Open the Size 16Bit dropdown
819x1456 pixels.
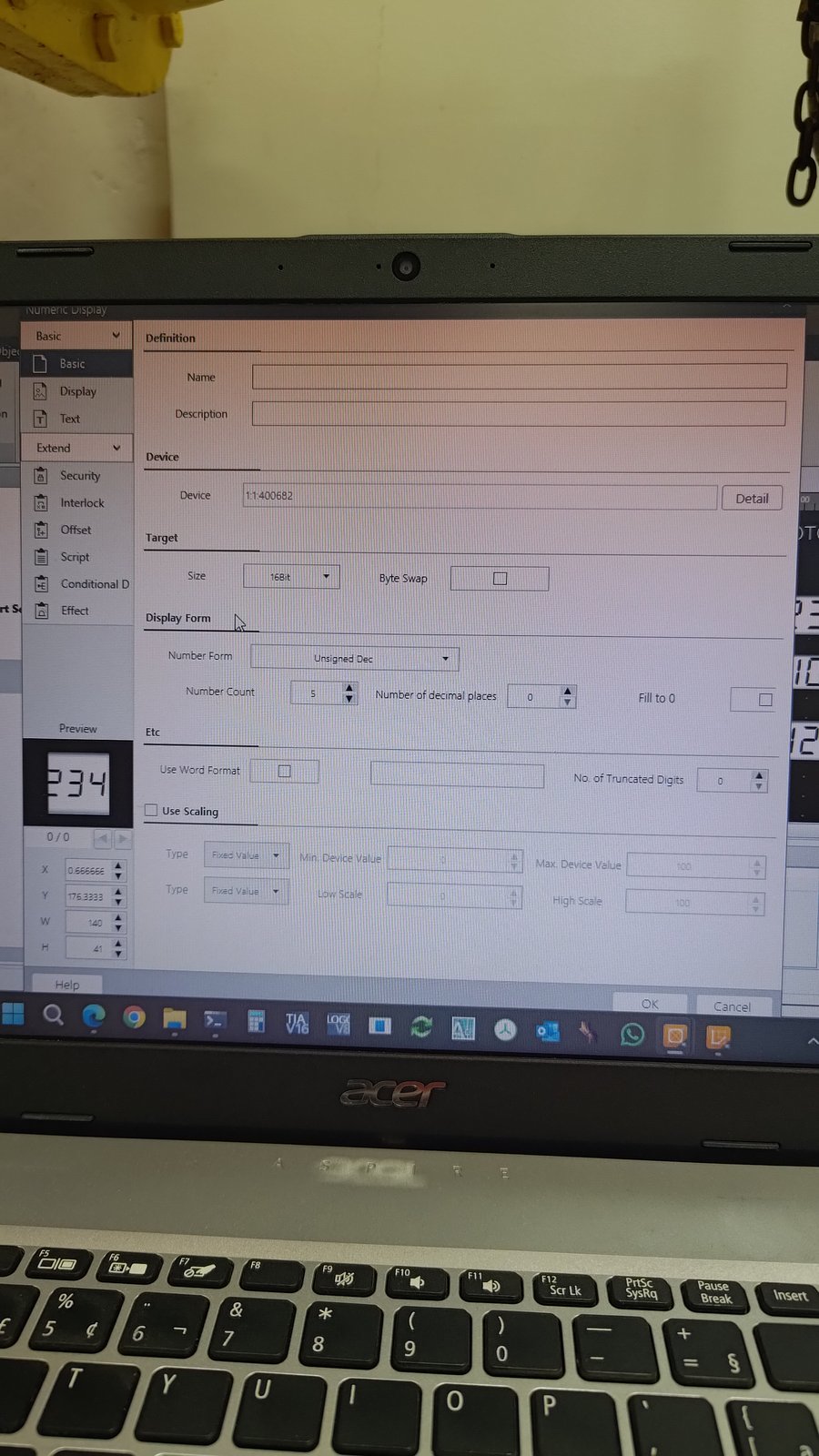click(x=291, y=576)
